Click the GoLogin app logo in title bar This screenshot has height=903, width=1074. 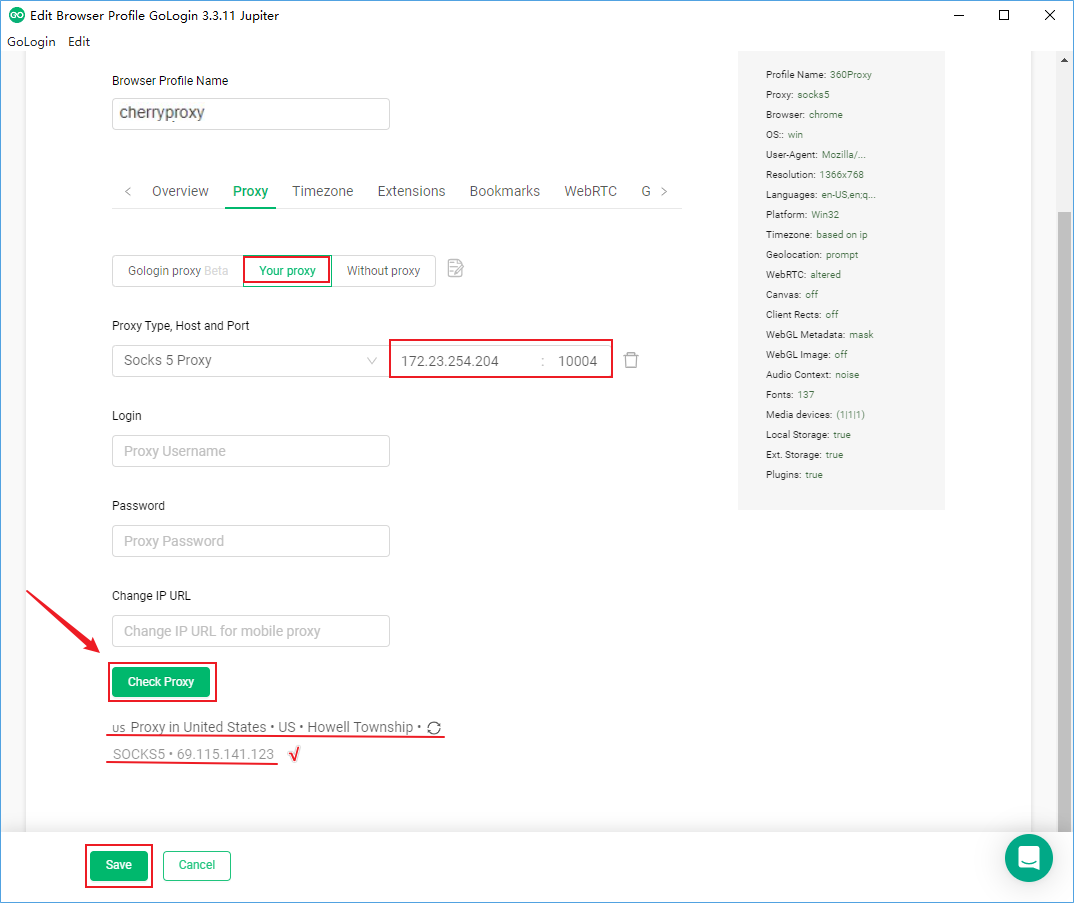click(16, 16)
